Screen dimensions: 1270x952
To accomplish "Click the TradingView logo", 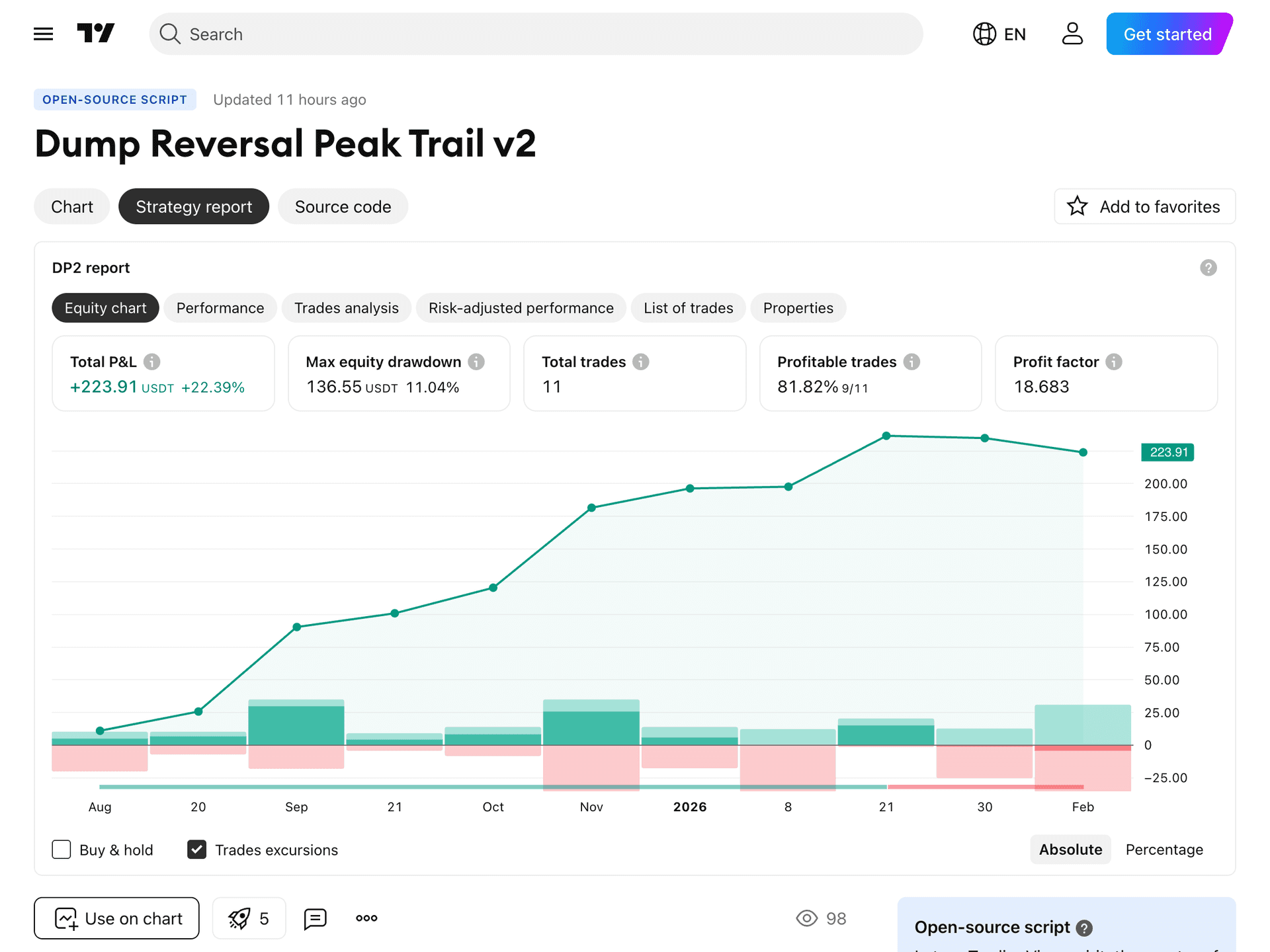I will [97, 33].
